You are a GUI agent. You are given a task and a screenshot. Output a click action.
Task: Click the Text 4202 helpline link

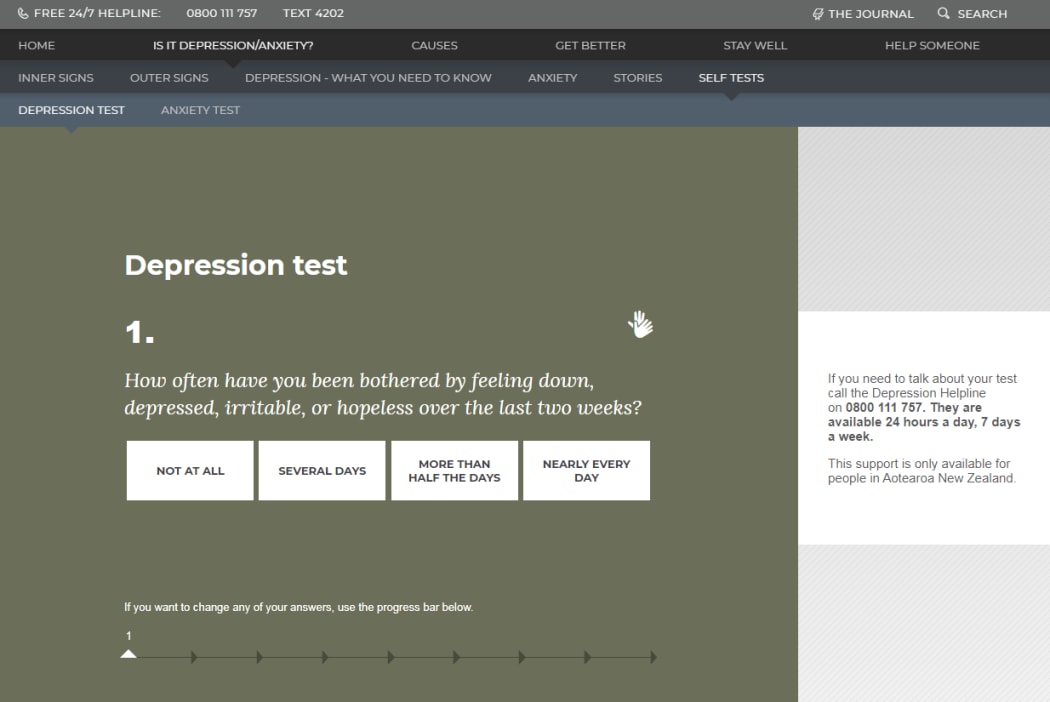point(313,14)
